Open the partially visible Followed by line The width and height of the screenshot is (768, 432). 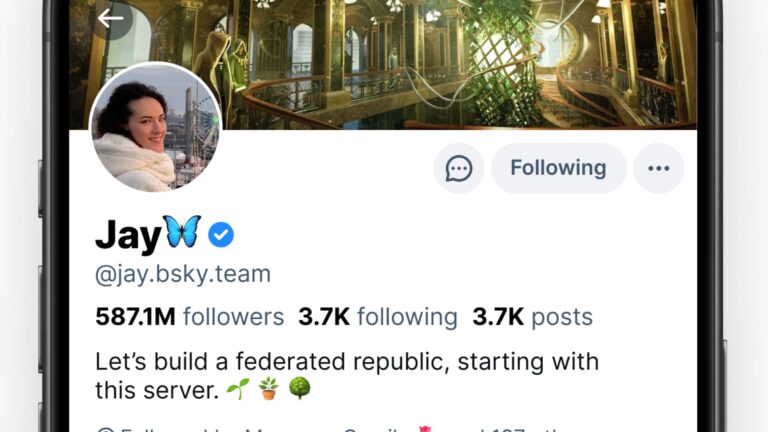[x=300, y=428]
